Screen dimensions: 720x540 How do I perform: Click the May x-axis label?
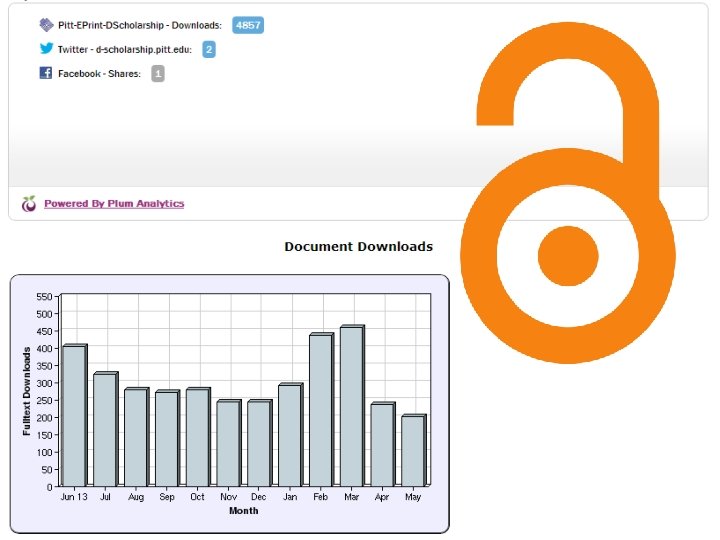coord(413,497)
